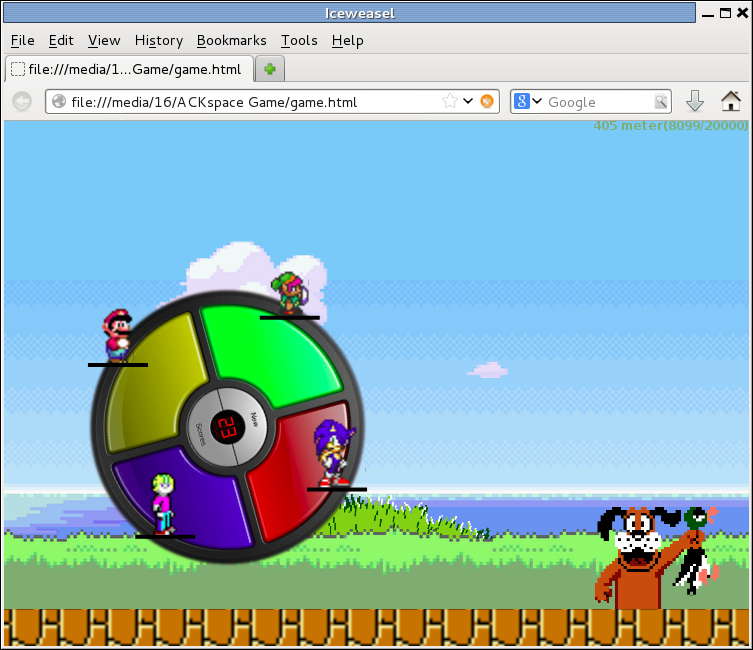Click the green-haired Link character sprite

coord(290,293)
